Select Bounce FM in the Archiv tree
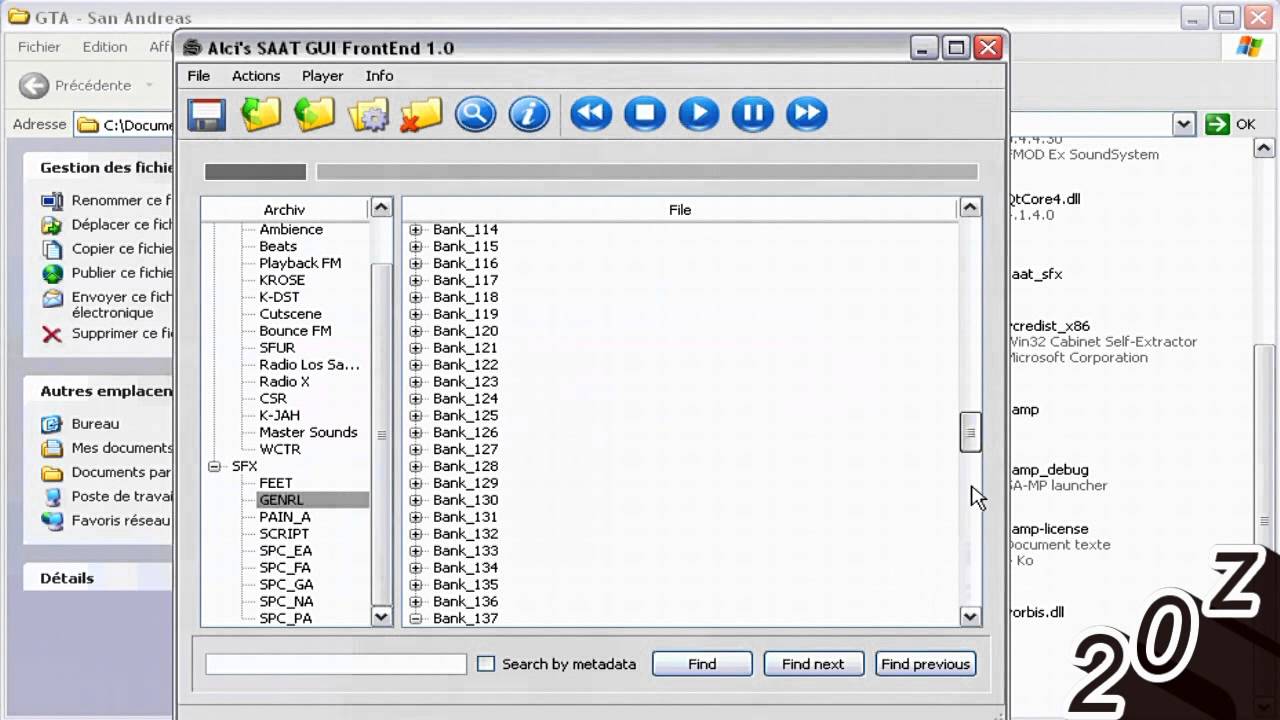The image size is (1280, 720). pos(295,331)
